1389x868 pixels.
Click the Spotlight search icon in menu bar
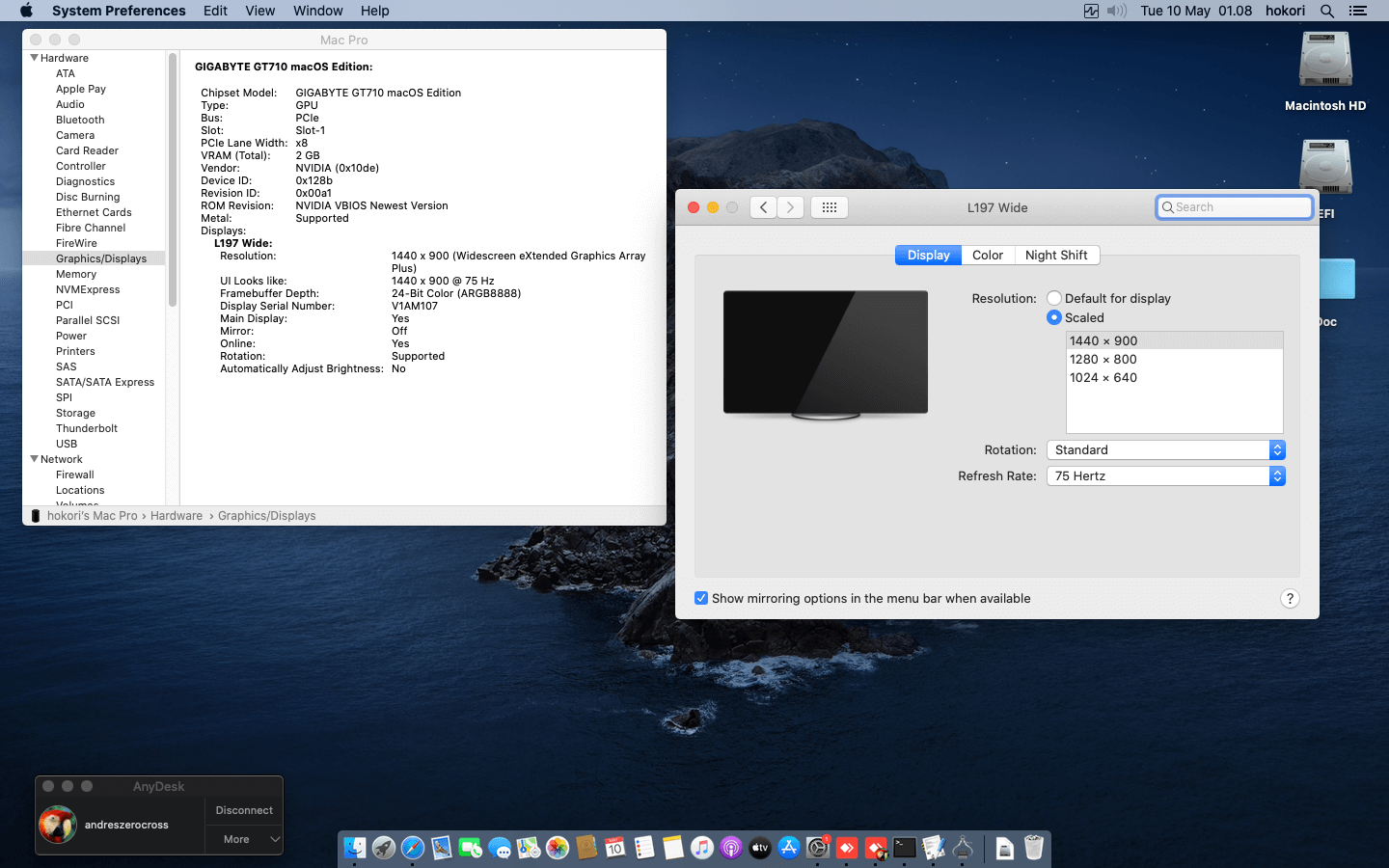pyautogui.click(x=1327, y=11)
